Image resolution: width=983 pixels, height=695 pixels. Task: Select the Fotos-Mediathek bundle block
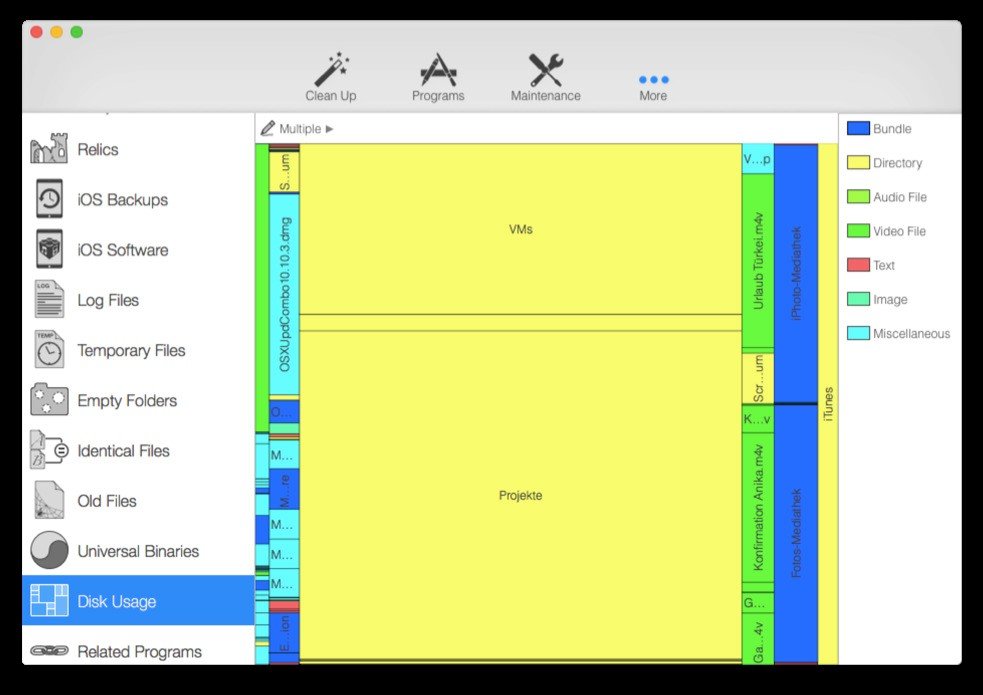tap(796, 533)
